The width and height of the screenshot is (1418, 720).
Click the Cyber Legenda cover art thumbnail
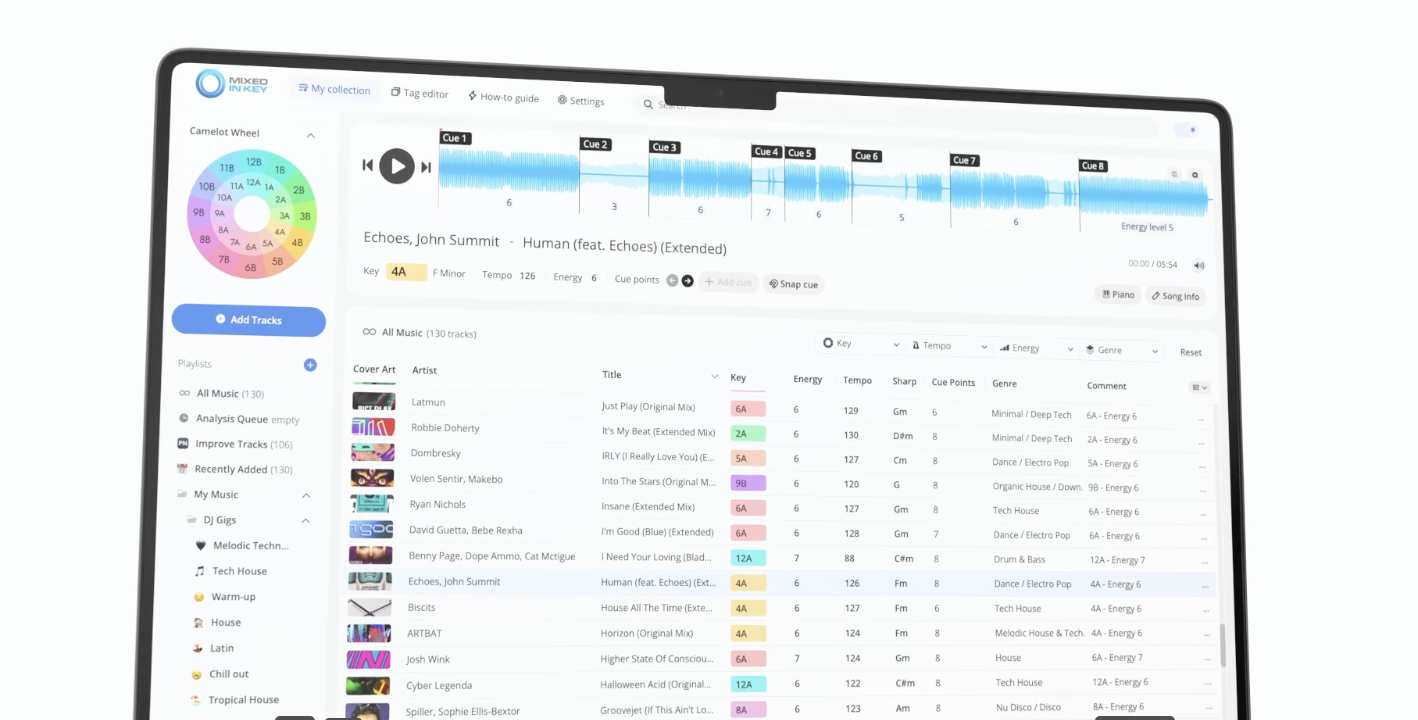coord(367,686)
